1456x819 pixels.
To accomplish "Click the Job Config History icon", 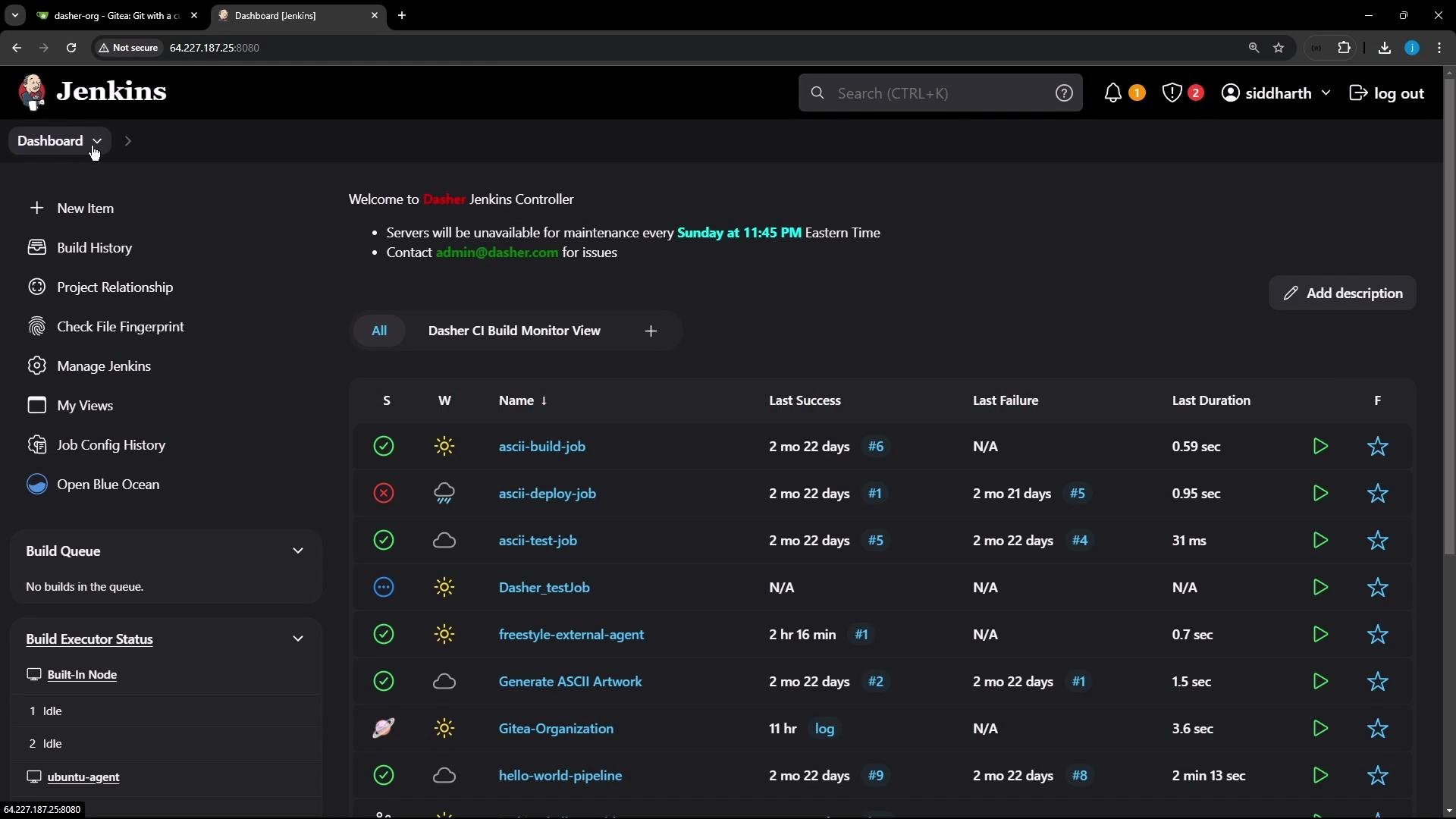I will [x=36, y=445].
